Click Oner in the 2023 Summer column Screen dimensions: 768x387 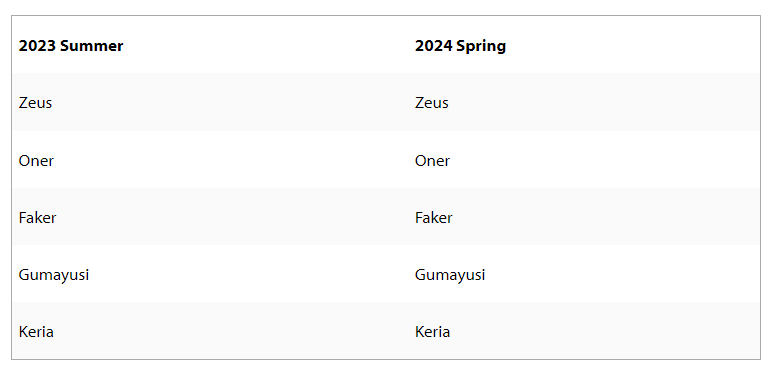click(36, 161)
